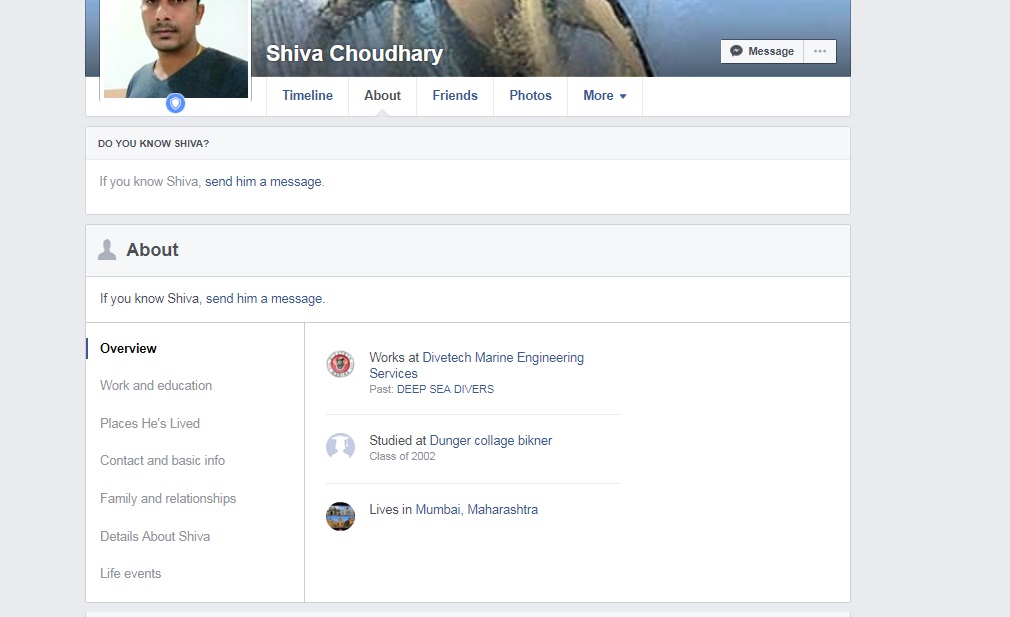
Task: Open the Mumbai, Maharashtra link
Action: [x=477, y=509]
